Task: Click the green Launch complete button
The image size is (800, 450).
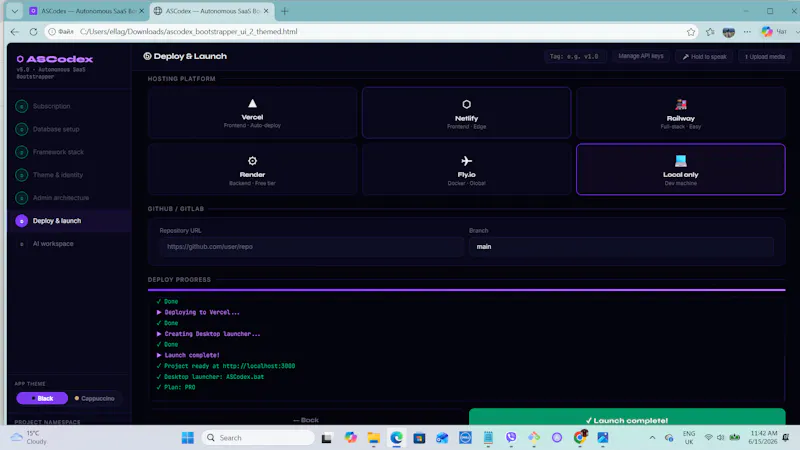Action: 627,418
